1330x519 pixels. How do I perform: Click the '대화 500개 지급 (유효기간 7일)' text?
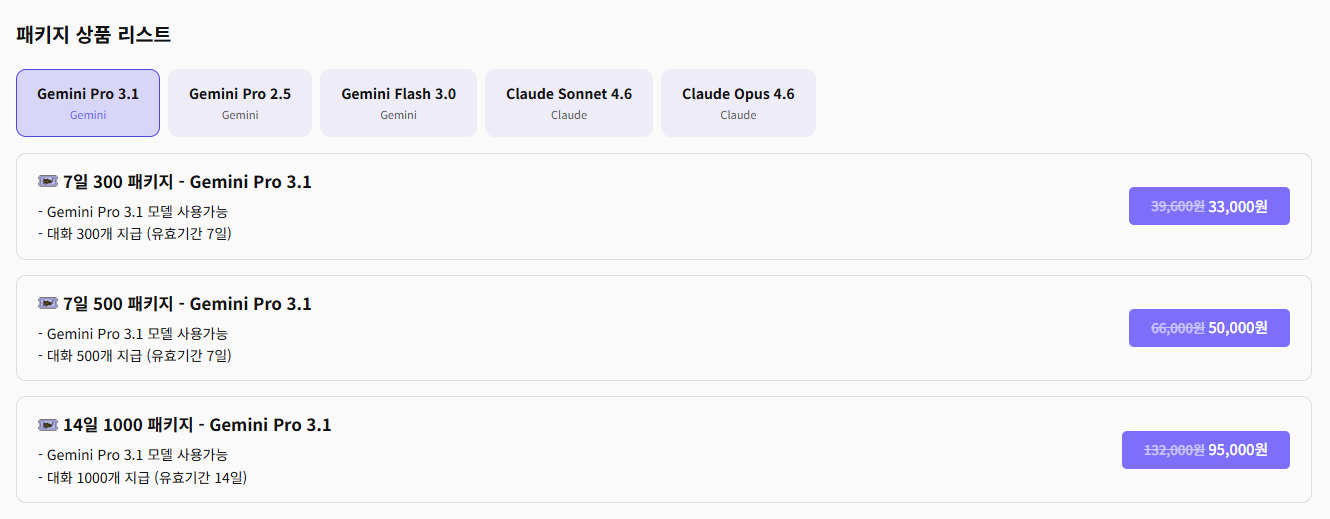(x=139, y=356)
